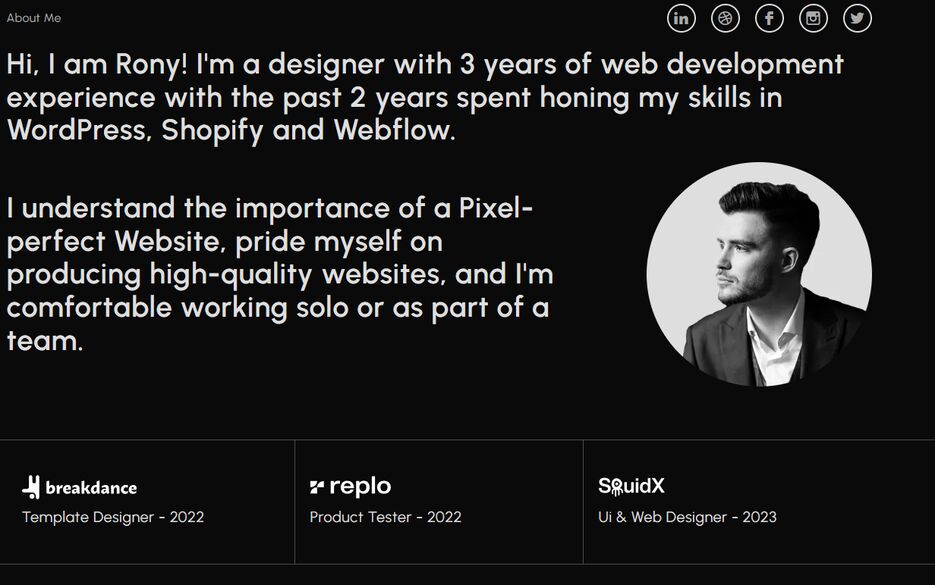Open the LinkedIn social profile icon
Viewport: 935px width, 585px height.
pyautogui.click(x=681, y=18)
